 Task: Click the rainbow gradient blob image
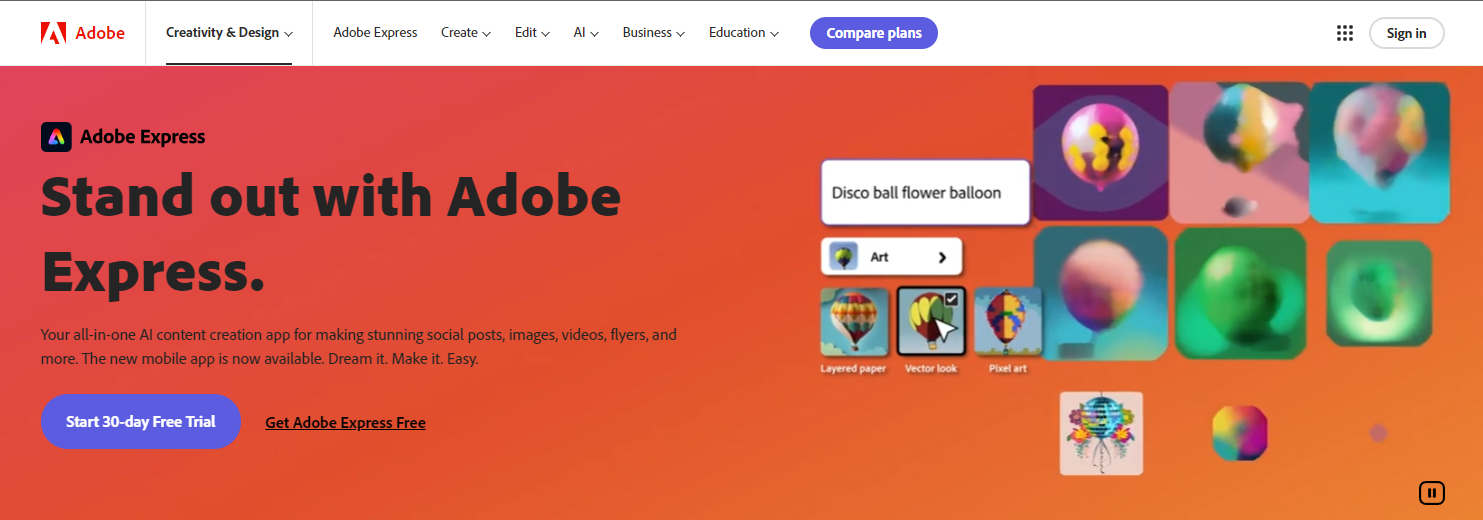coord(1240,433)
